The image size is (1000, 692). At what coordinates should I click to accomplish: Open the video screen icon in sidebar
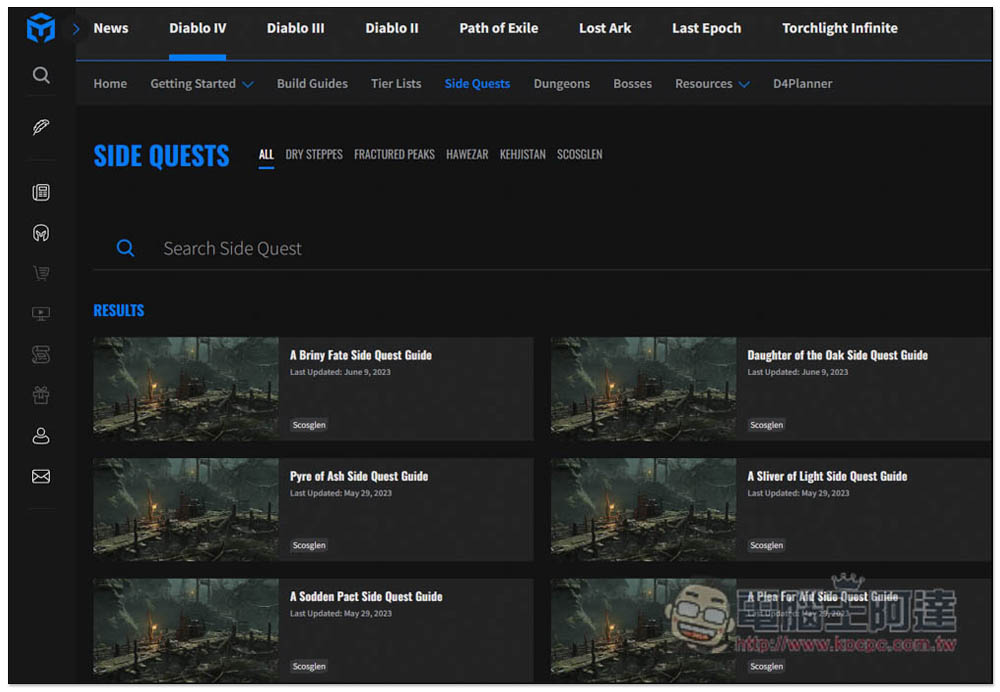point(41,314)
